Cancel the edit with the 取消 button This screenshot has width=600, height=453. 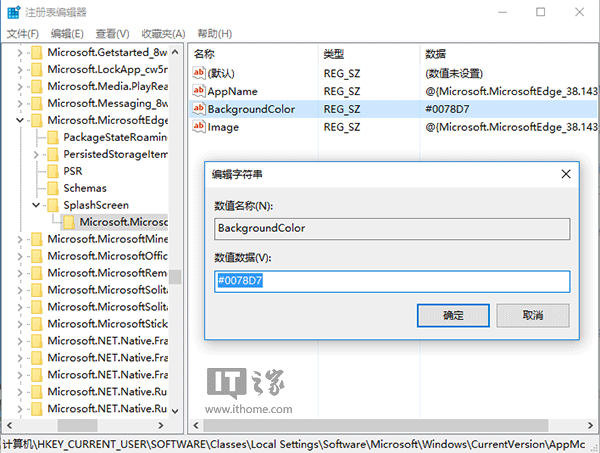tap(533, 316)
